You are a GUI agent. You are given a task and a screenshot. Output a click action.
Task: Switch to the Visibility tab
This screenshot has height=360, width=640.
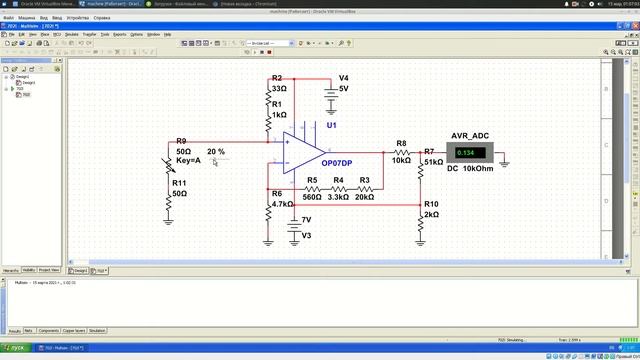click(x=29, y=270)
